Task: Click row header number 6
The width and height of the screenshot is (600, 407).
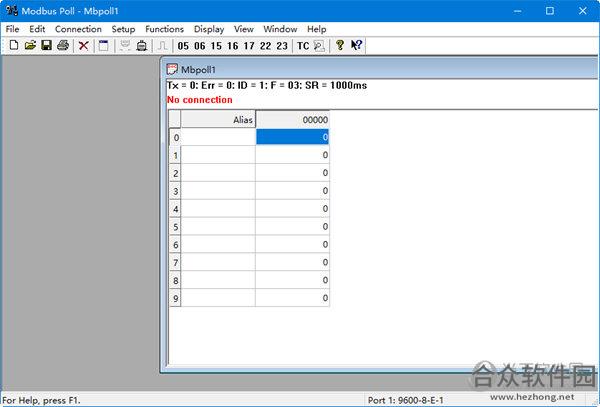Action: click(175, 244)
